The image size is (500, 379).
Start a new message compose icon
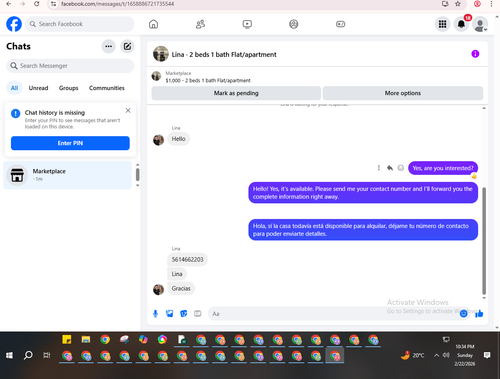127,46
